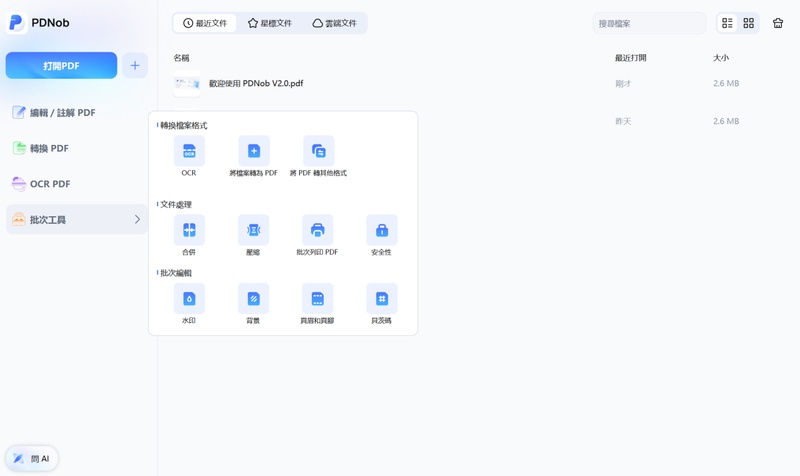800x476 pixels.
Task: Select the 水印 watermark tool
Action: 189,298
